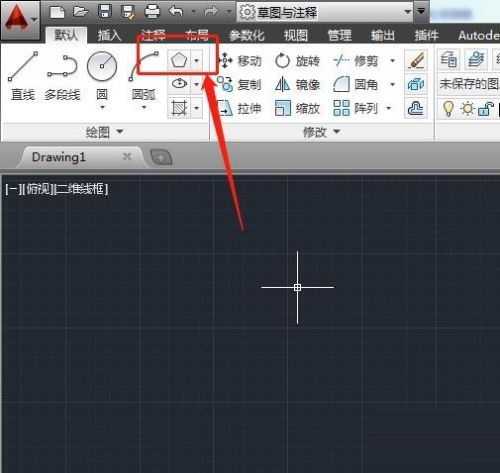Activate the Rotate (旋转) tool

tap(297, 61)
